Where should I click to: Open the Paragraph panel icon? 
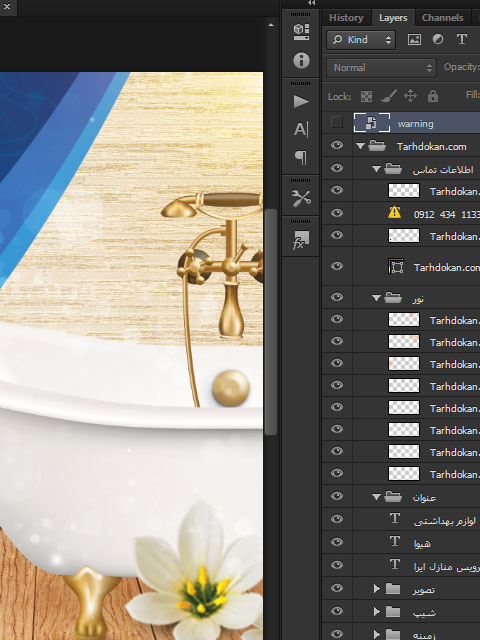[301, 157]
